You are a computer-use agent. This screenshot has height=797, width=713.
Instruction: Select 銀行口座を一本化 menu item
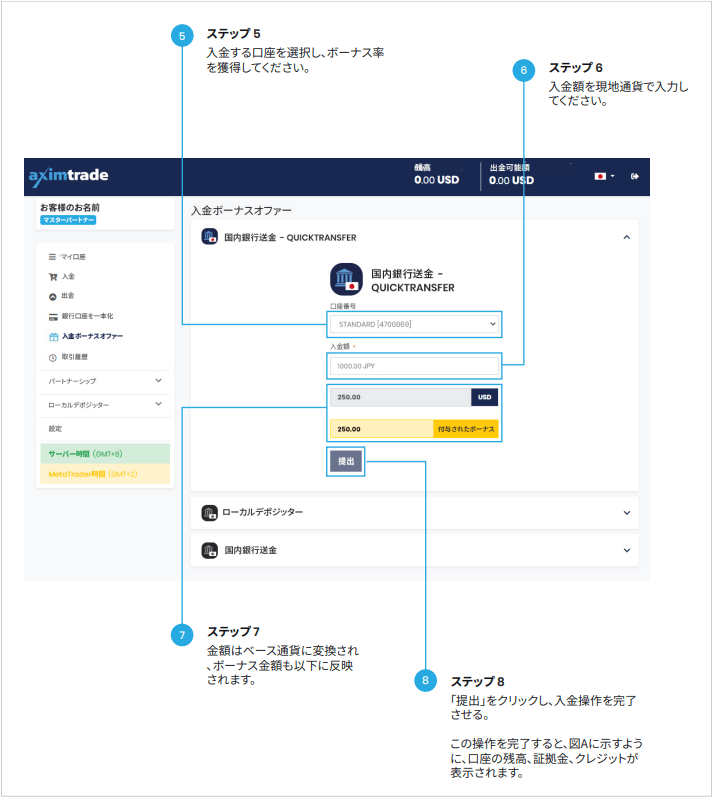pyautogui.click(x=87, y=316)
